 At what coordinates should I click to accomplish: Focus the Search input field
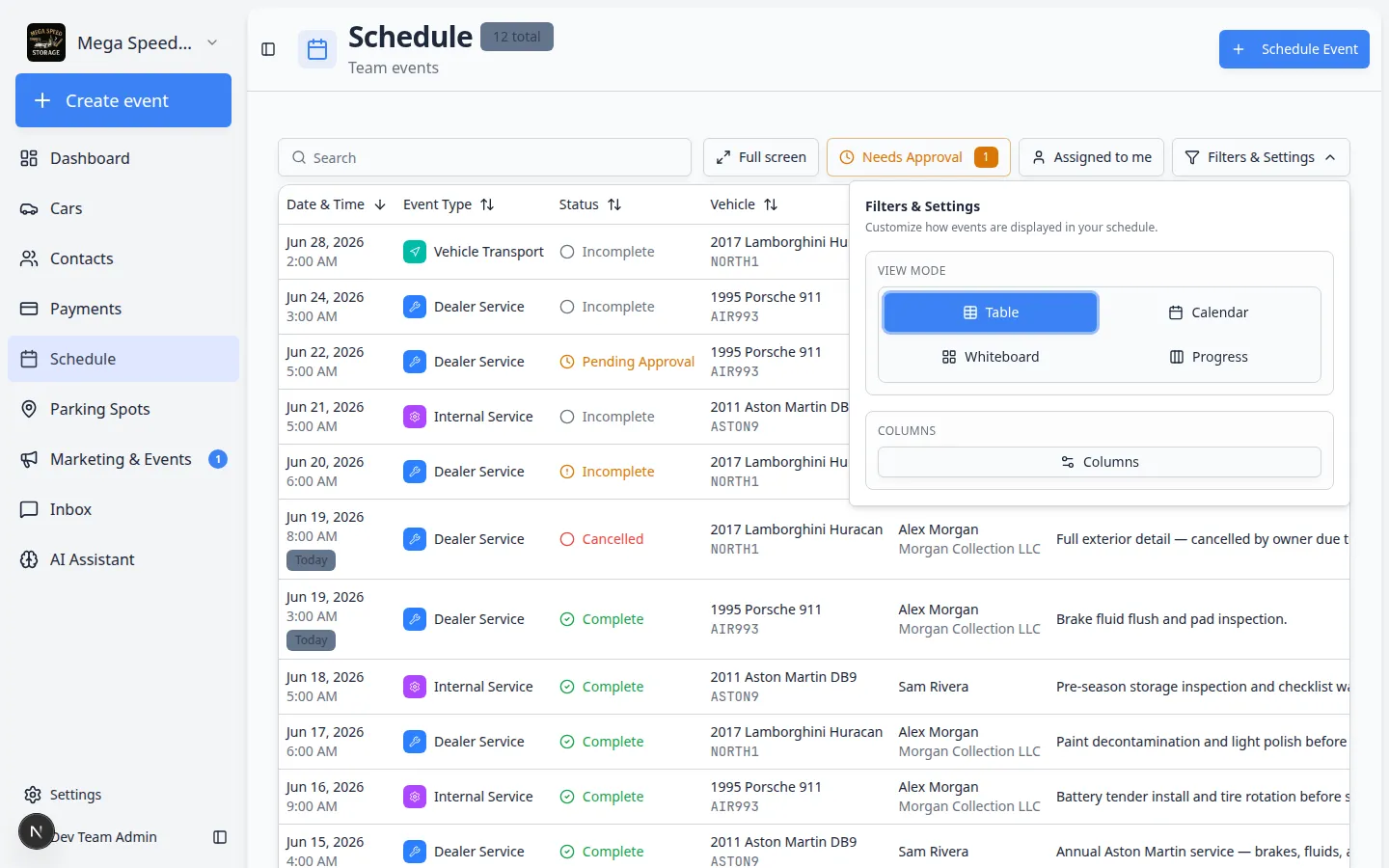point(485,157)
